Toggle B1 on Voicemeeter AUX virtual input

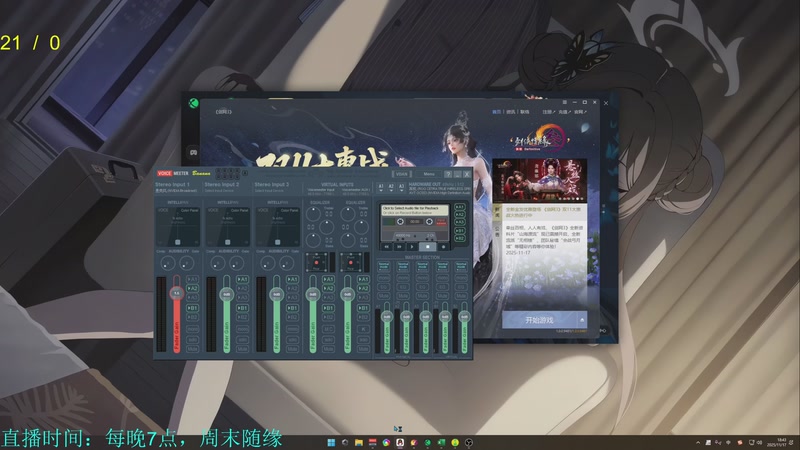pos(363,308)
